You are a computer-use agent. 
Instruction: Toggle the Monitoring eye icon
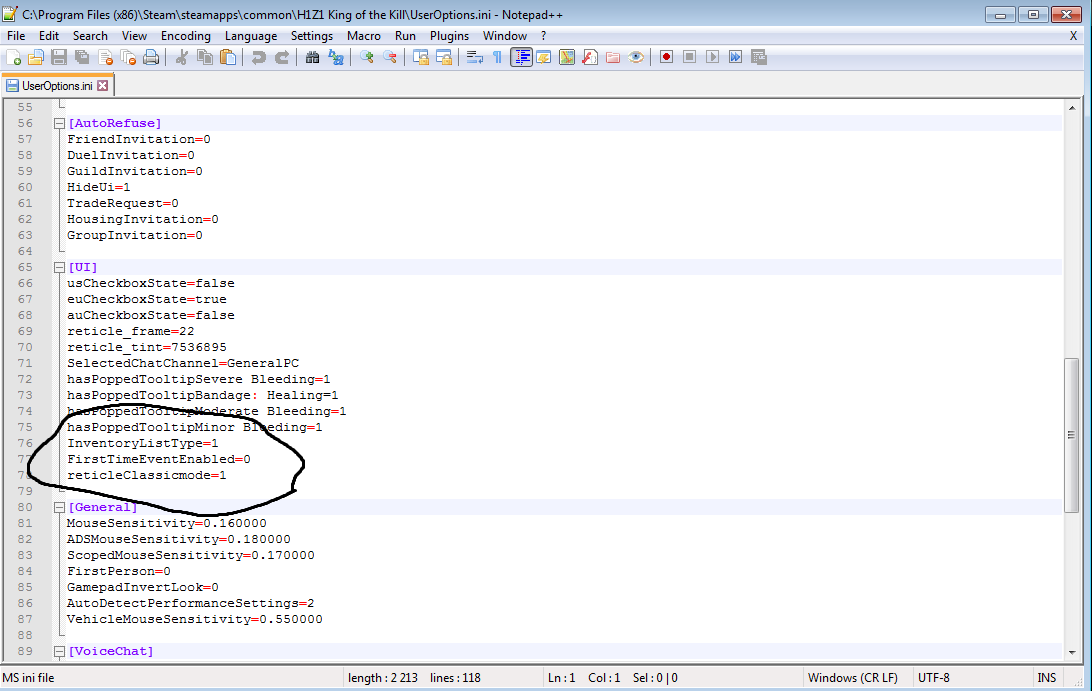click(x=636, y=57)
